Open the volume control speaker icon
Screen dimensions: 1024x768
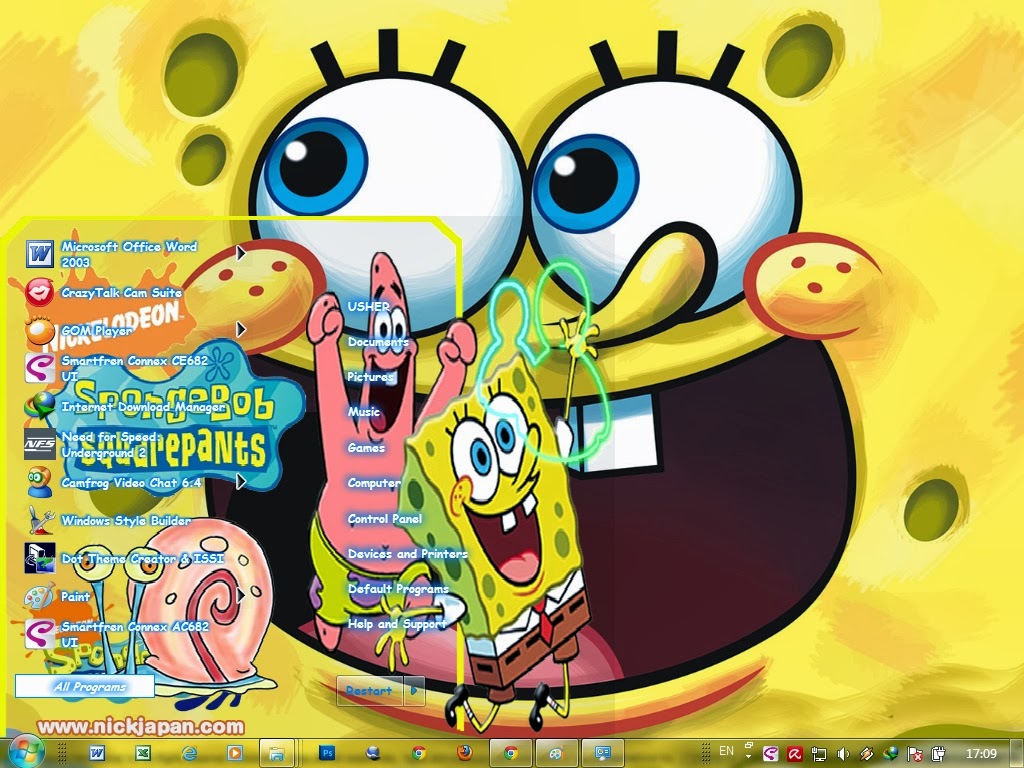coord(843,752)
